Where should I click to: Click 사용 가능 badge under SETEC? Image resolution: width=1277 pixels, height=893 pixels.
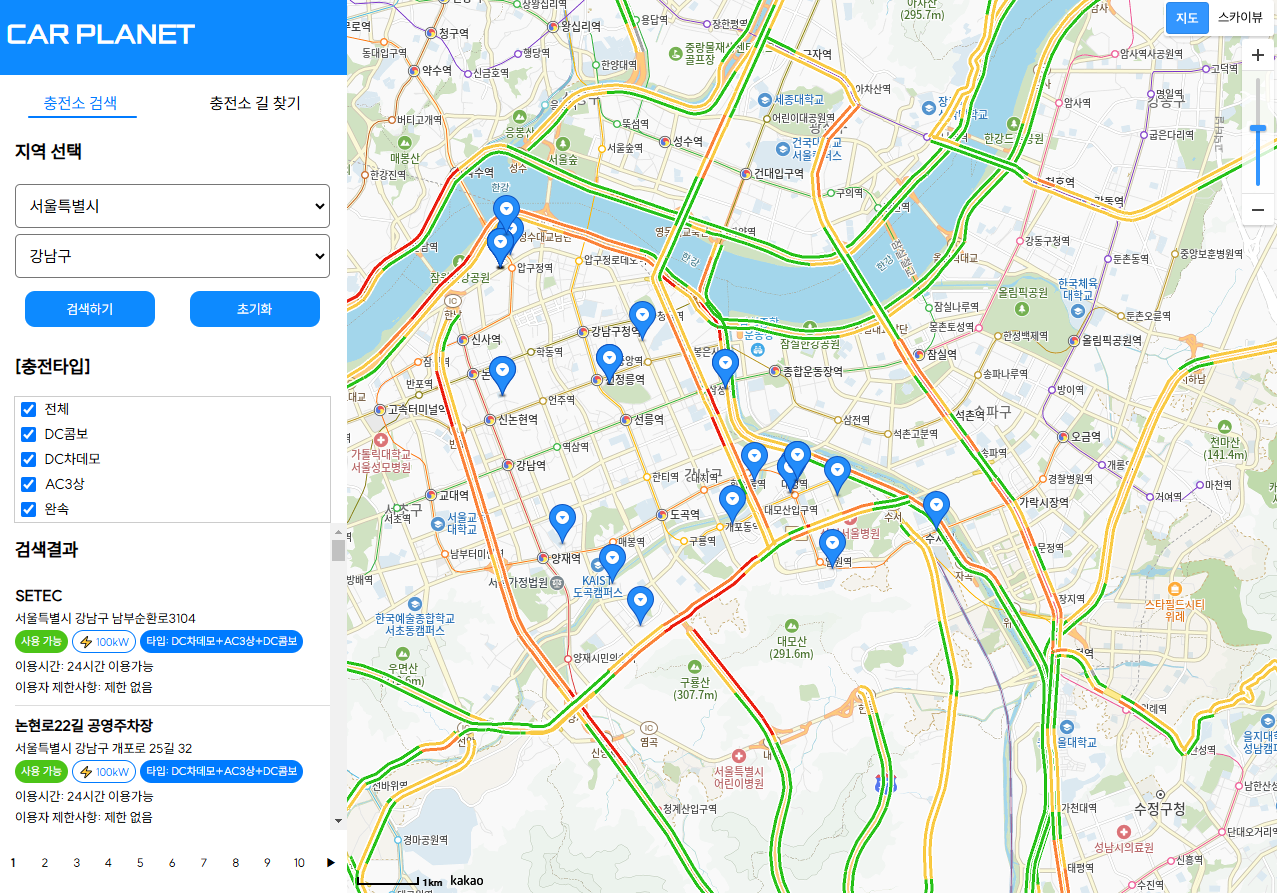[x=41, y=642]
